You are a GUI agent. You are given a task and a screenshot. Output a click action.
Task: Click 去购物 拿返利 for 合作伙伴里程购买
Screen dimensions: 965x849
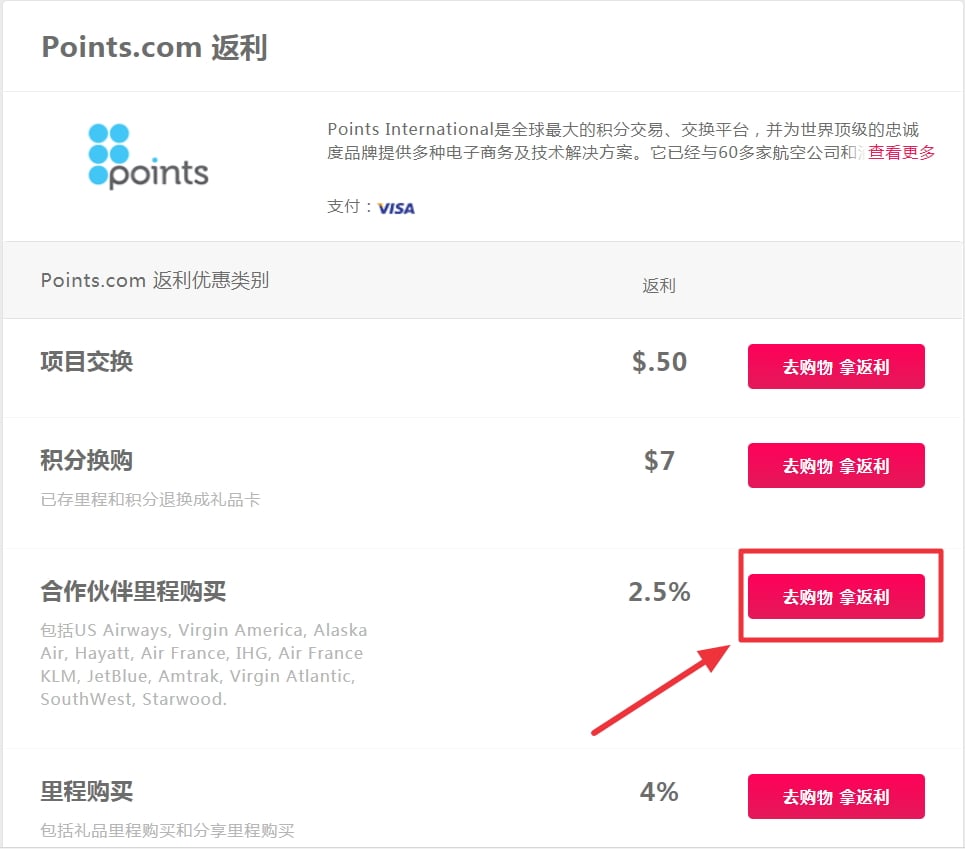pos(836,596)
